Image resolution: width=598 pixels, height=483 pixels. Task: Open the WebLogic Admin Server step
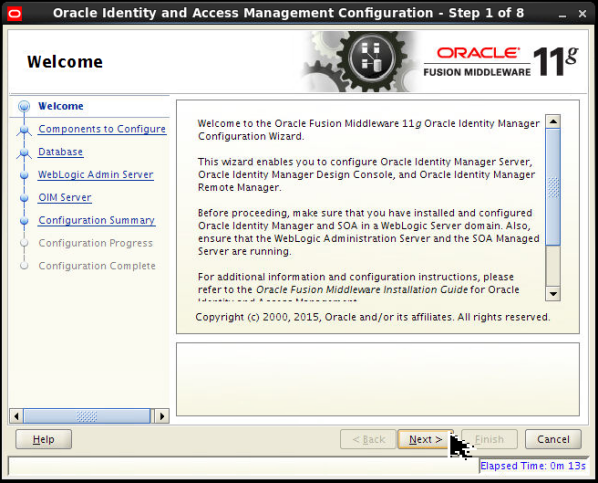pos(95,175)
